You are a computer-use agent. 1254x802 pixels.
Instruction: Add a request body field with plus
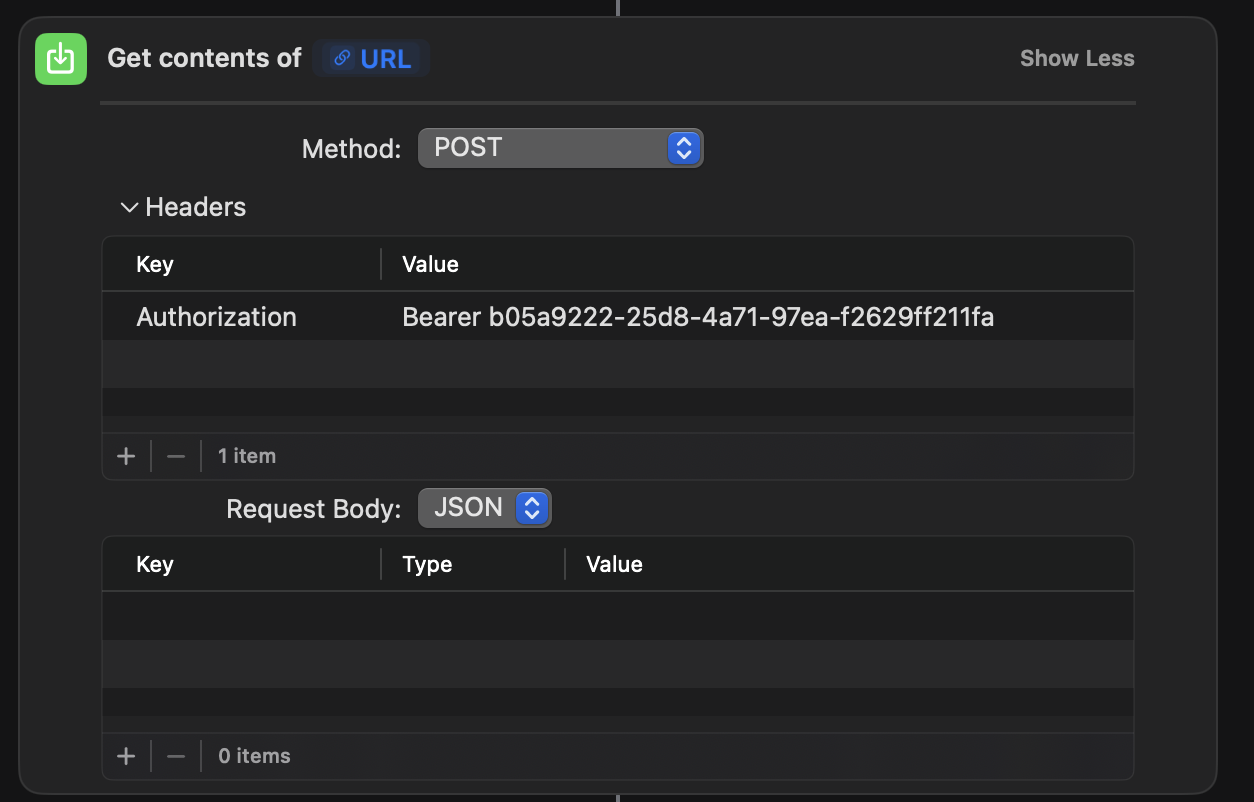pyautogui.click(x=126, y=756)
